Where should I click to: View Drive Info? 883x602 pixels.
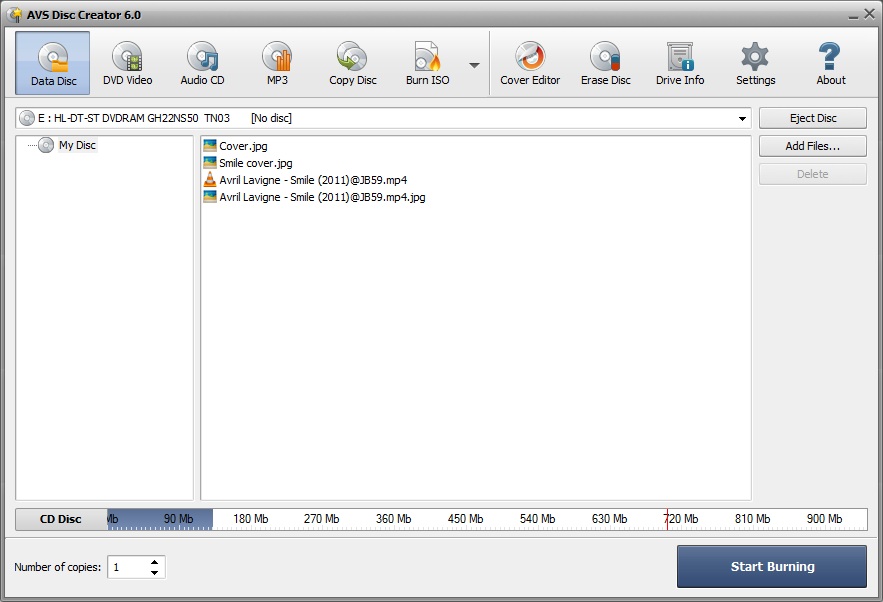pos(679,62)
